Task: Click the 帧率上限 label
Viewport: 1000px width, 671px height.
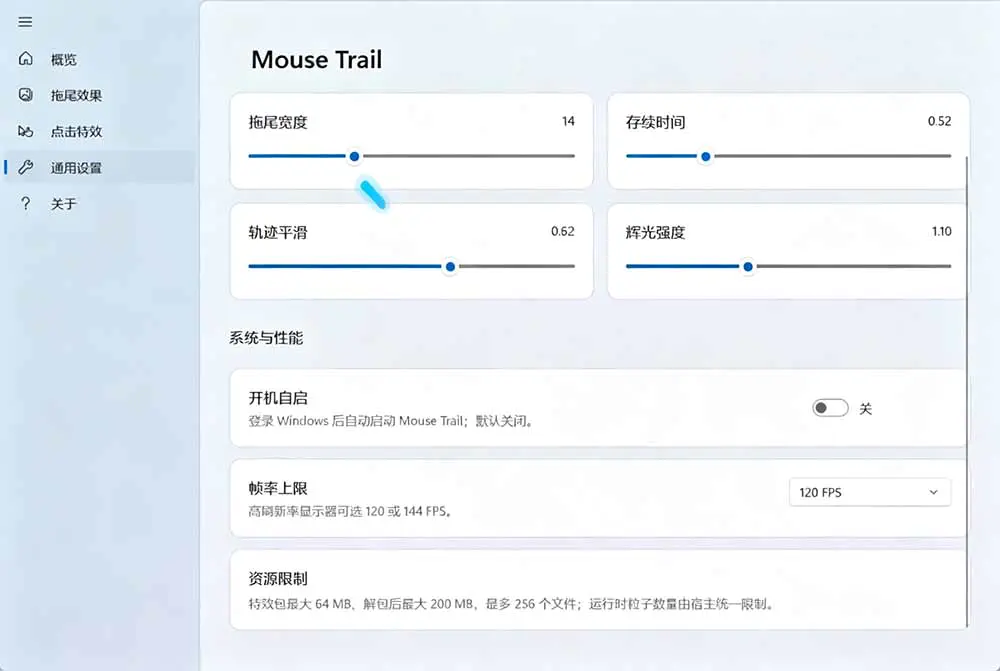Action: tap(278, 489)
